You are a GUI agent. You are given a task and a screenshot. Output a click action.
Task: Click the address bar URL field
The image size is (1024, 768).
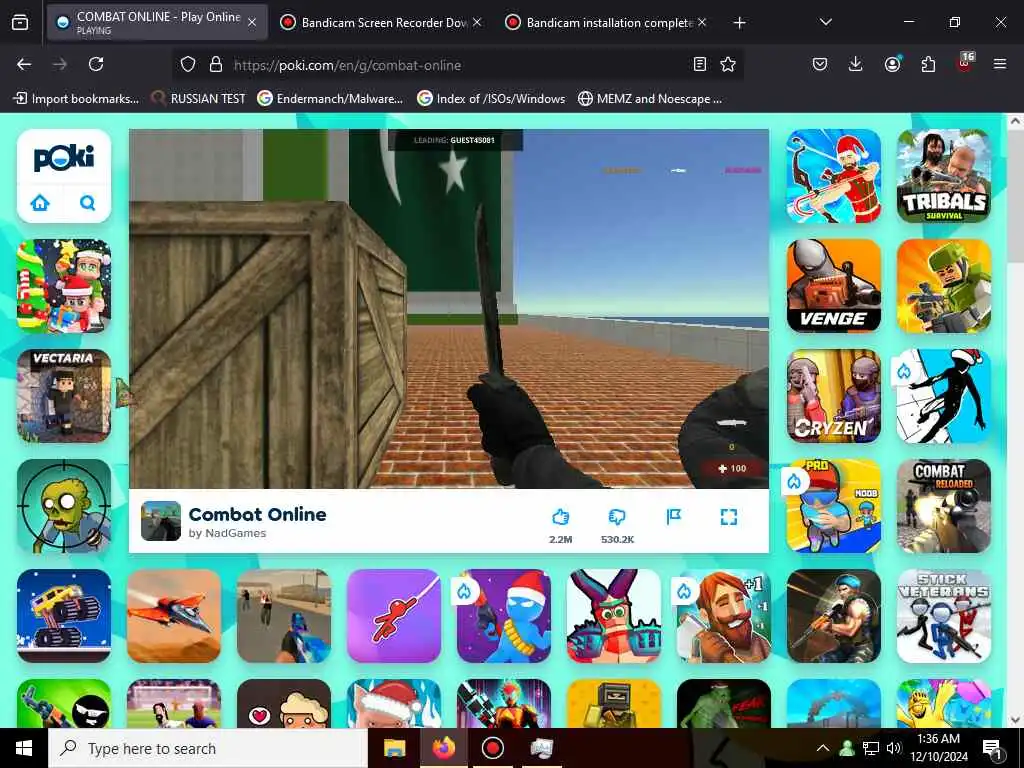[457, 65]
